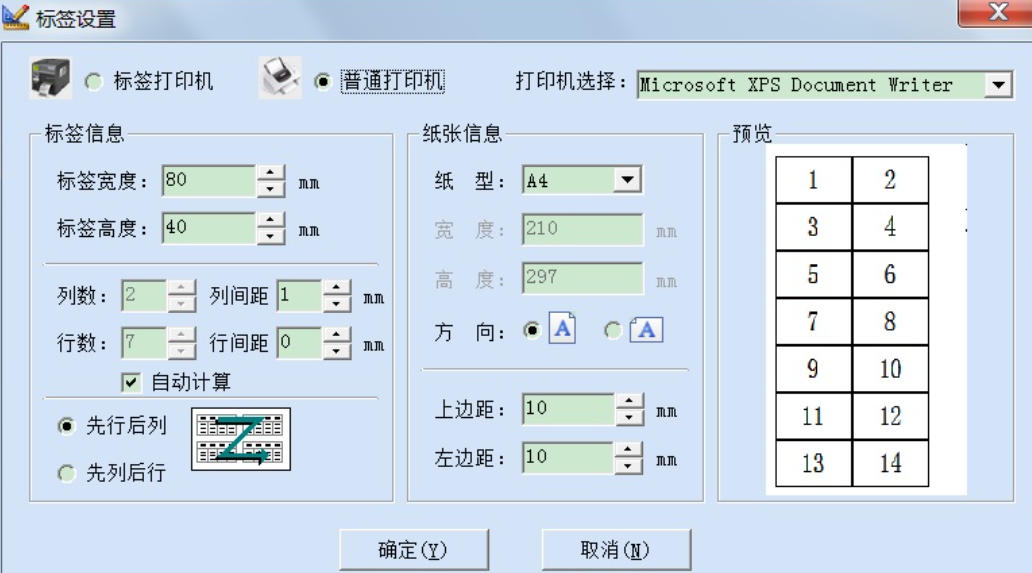
Task: Decrease 左边距 with down arrow
Action: point(629,466)
